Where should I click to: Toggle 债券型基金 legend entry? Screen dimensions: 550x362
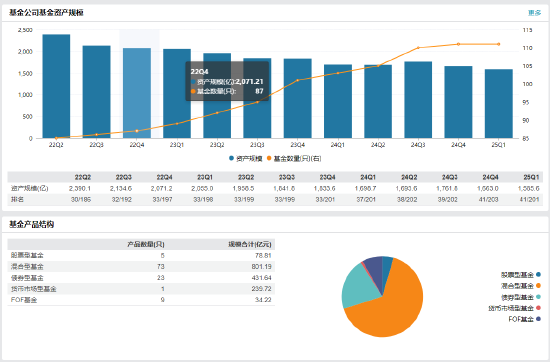click(521, 297)
